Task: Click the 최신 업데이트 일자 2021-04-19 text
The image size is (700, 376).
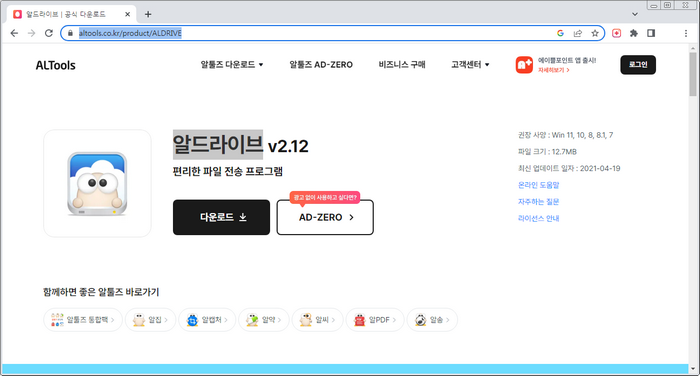Action: click(x=569, y=168)
